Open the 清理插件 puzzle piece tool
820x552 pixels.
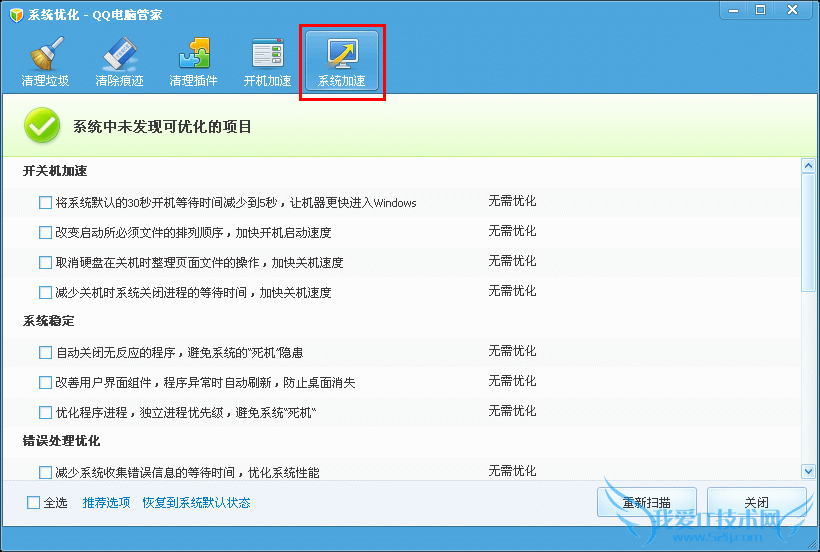coord(193,61)
